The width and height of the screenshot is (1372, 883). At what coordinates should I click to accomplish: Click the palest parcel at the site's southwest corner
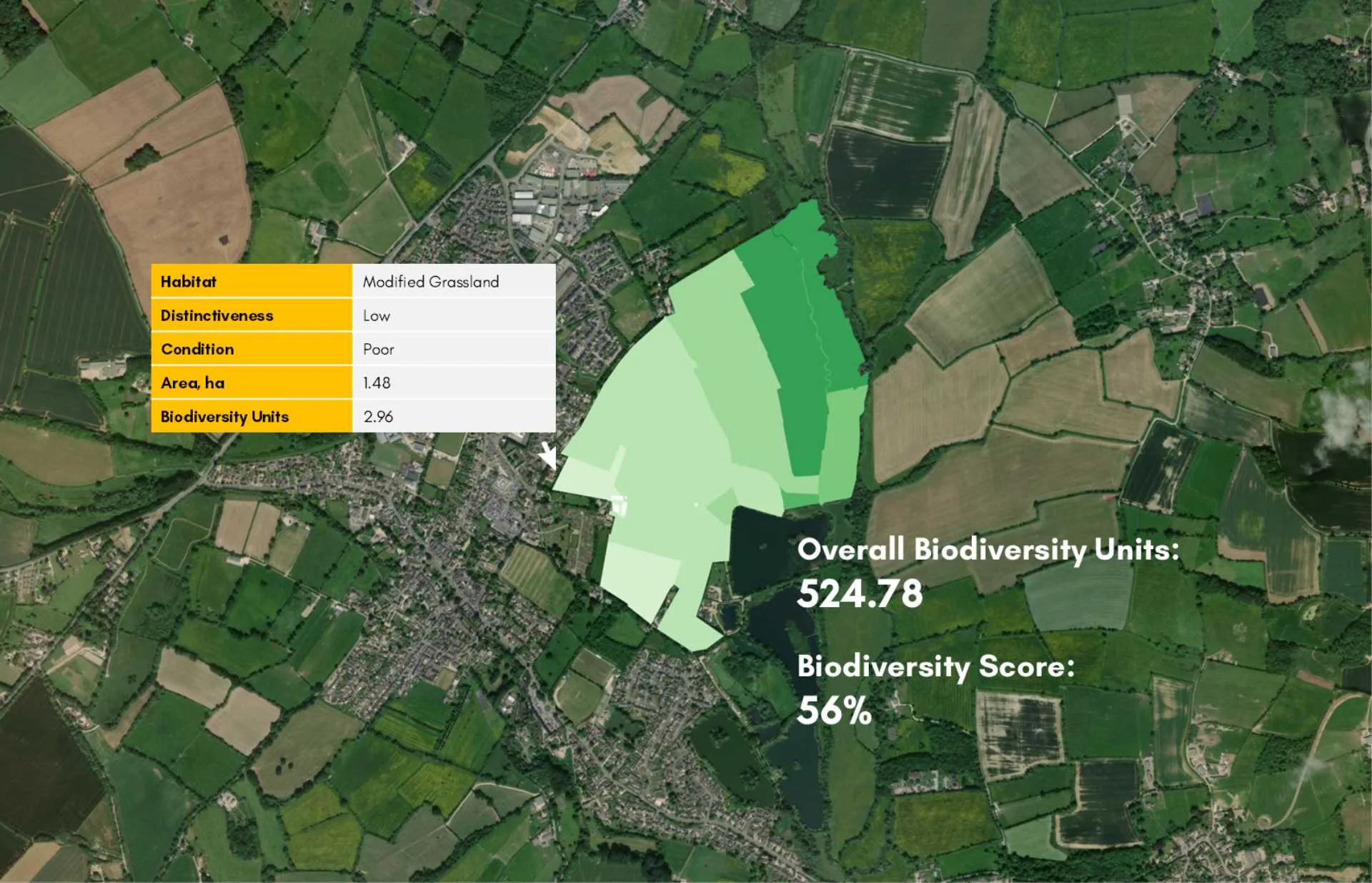point(638,579)
